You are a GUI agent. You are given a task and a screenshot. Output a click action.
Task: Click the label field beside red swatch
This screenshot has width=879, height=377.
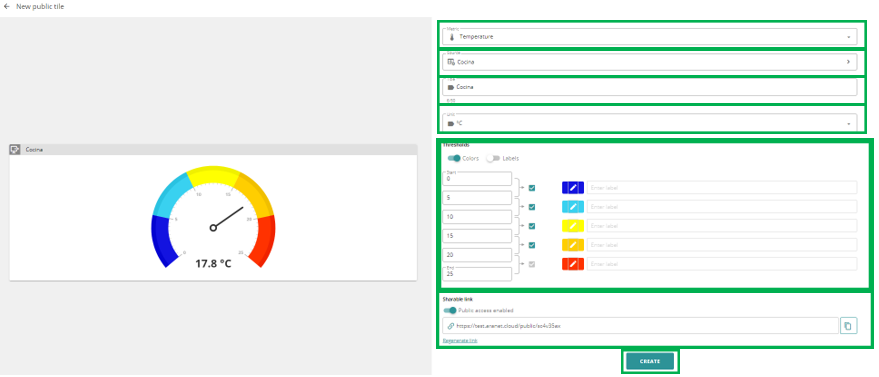(722, 264)
